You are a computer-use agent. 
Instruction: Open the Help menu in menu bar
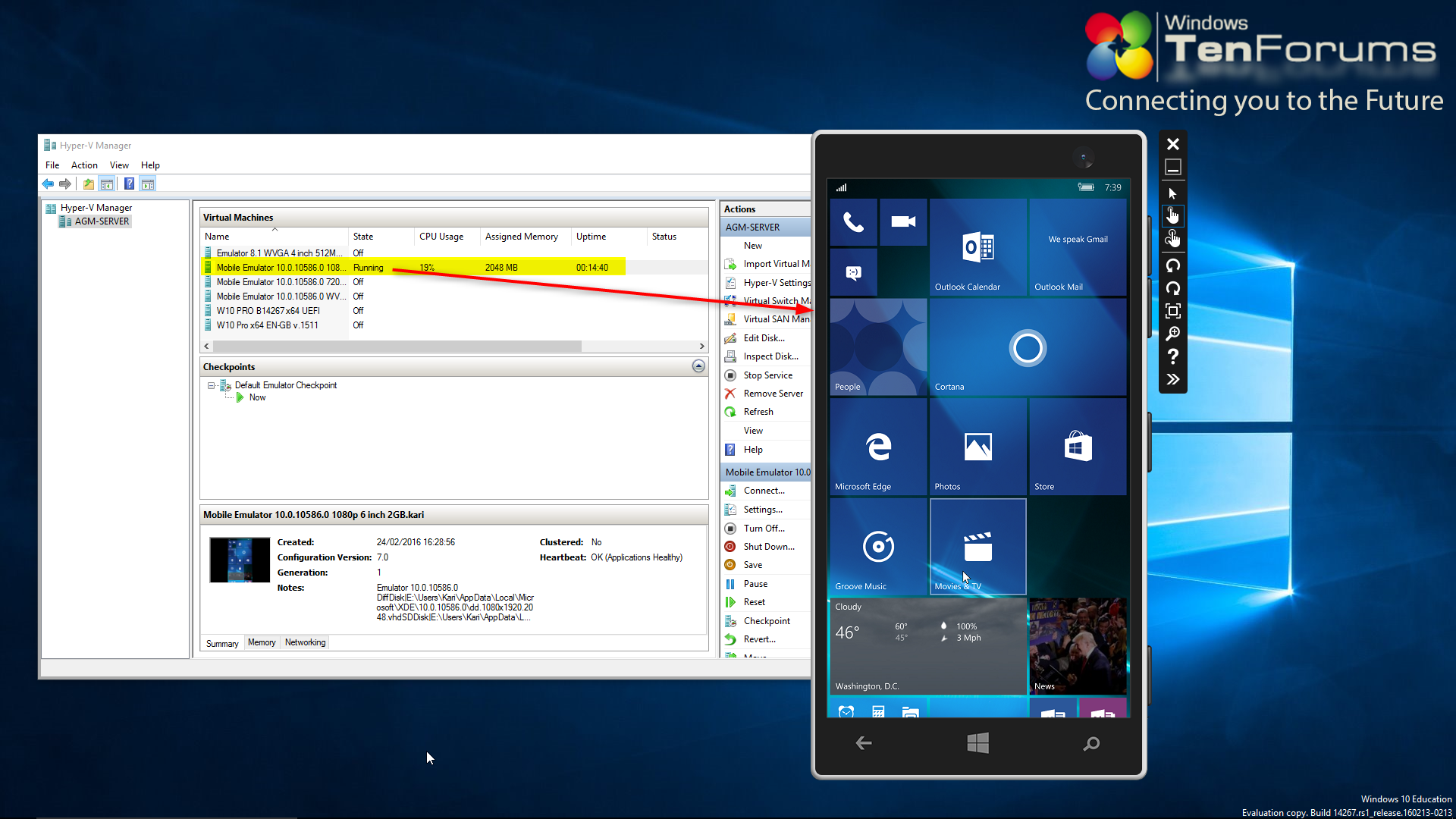[x=150, y=165]
